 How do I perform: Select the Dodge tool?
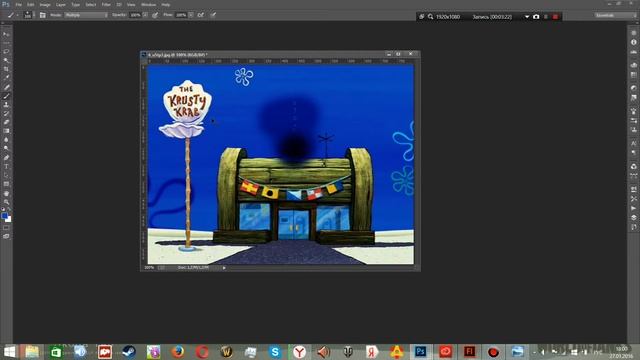6,149
